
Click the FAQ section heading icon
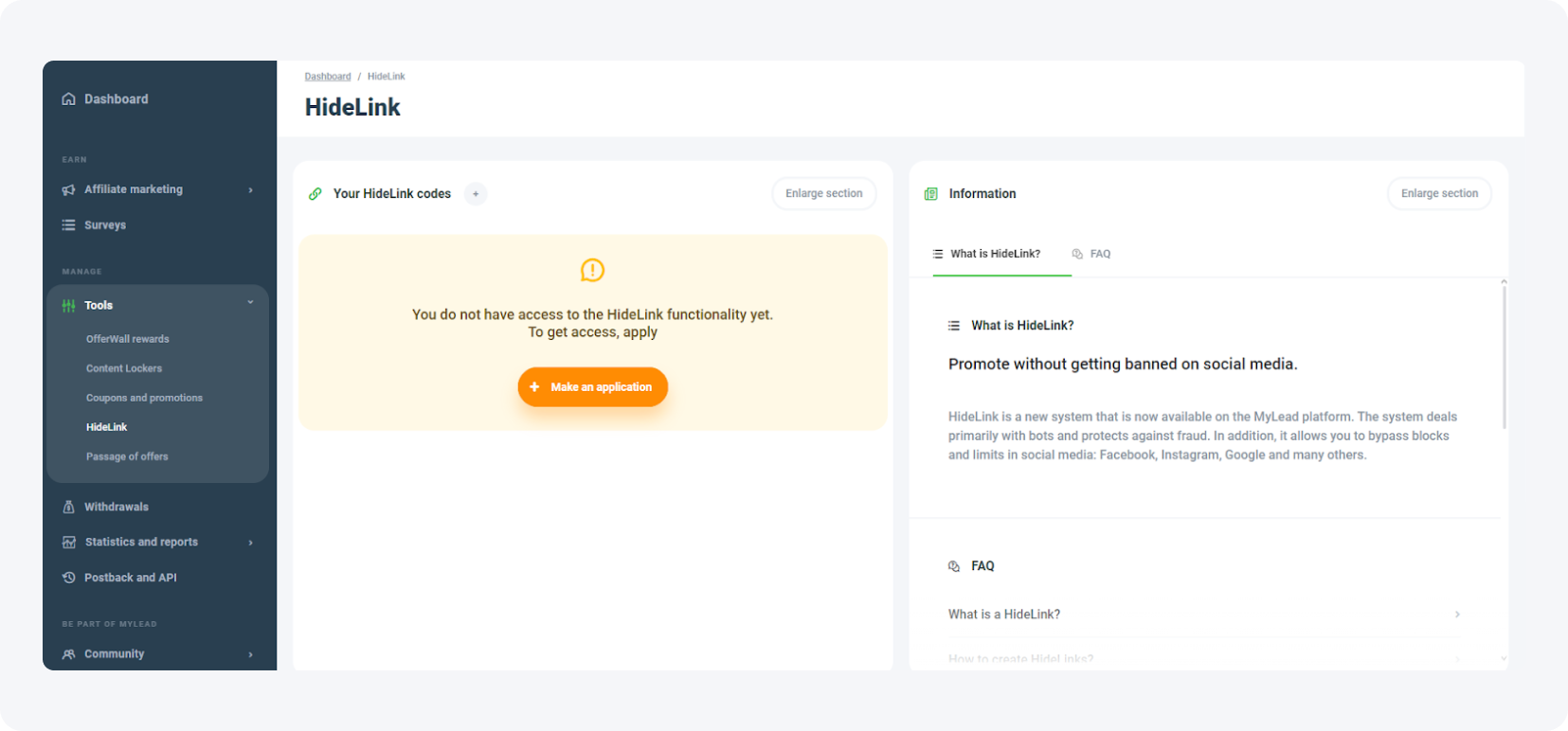tap(954, 566)
